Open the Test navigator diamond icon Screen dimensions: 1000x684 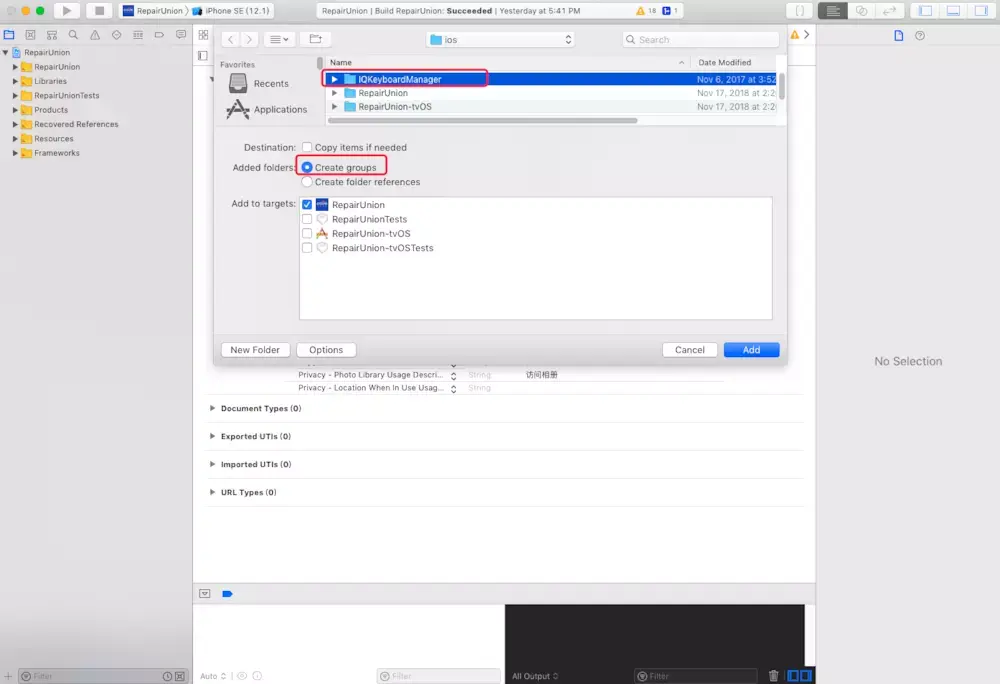[x=116, y=35]
